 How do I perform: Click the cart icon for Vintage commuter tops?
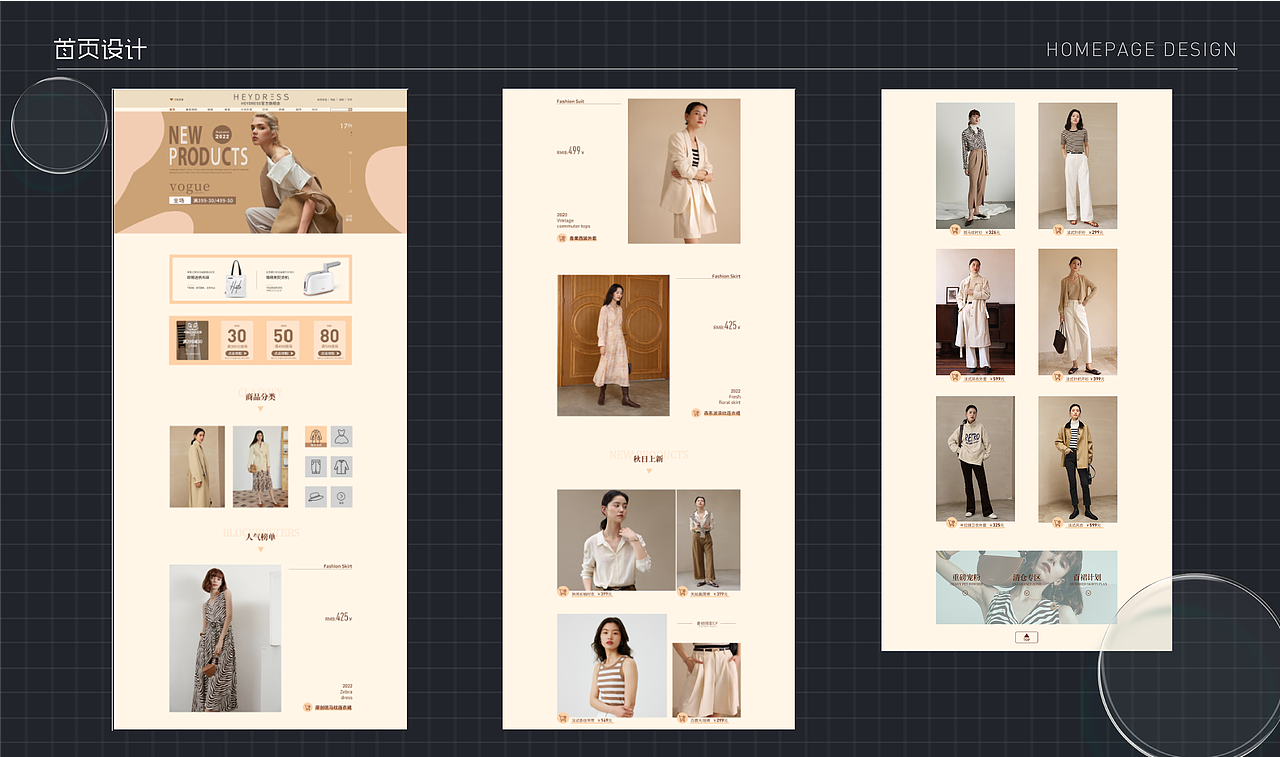562,238
